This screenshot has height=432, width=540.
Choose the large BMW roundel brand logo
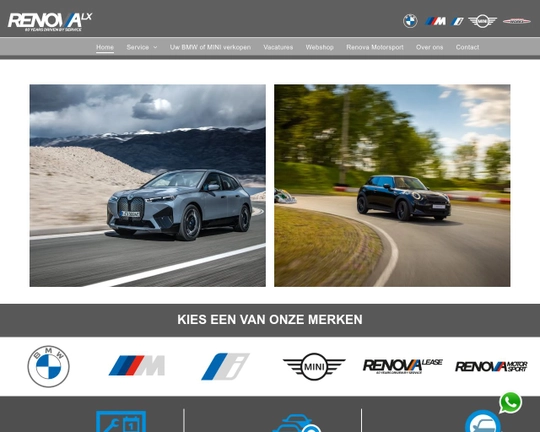(49, 366)
